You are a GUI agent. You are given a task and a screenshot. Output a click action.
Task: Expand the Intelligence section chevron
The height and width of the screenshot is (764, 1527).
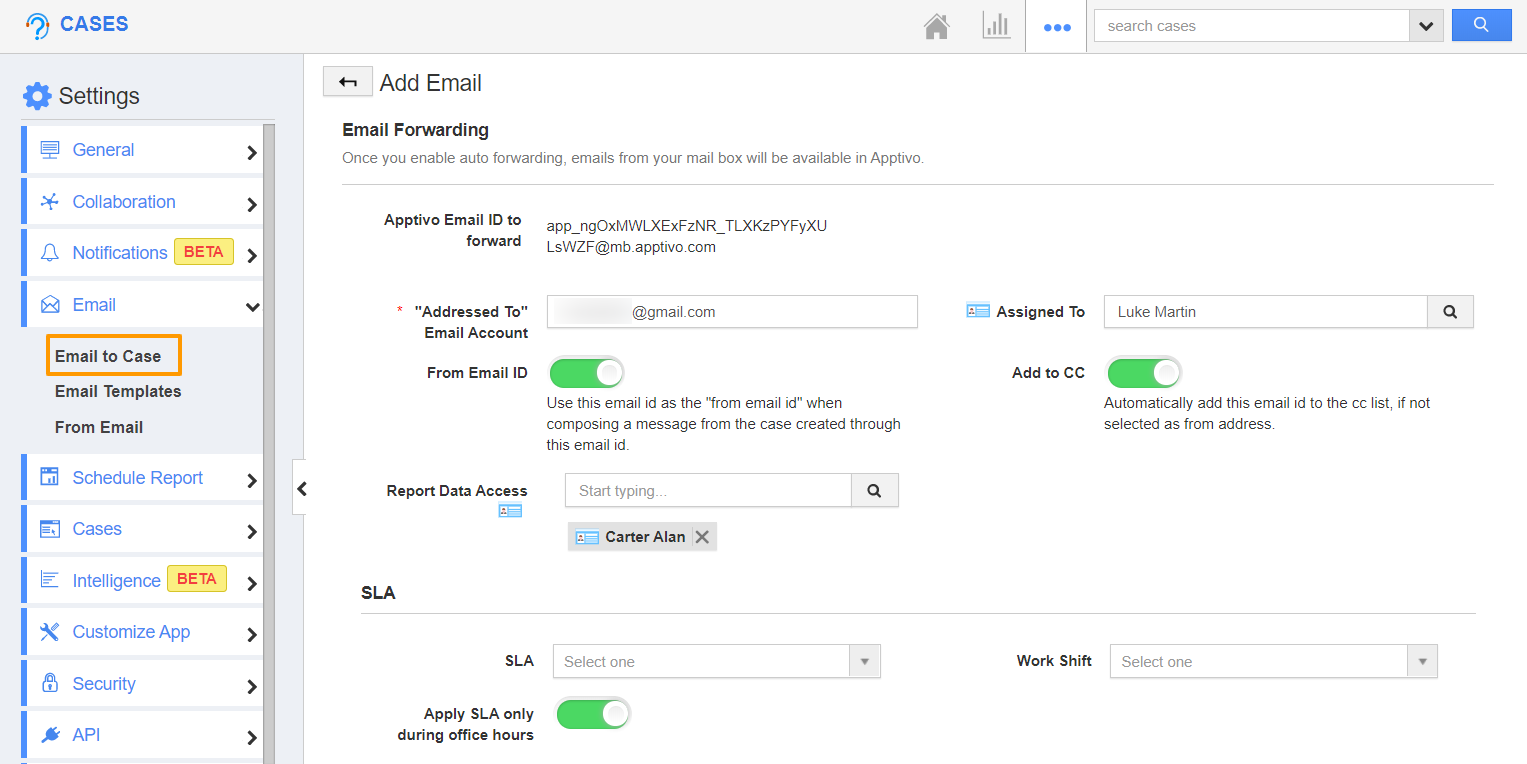click(251, 584)
